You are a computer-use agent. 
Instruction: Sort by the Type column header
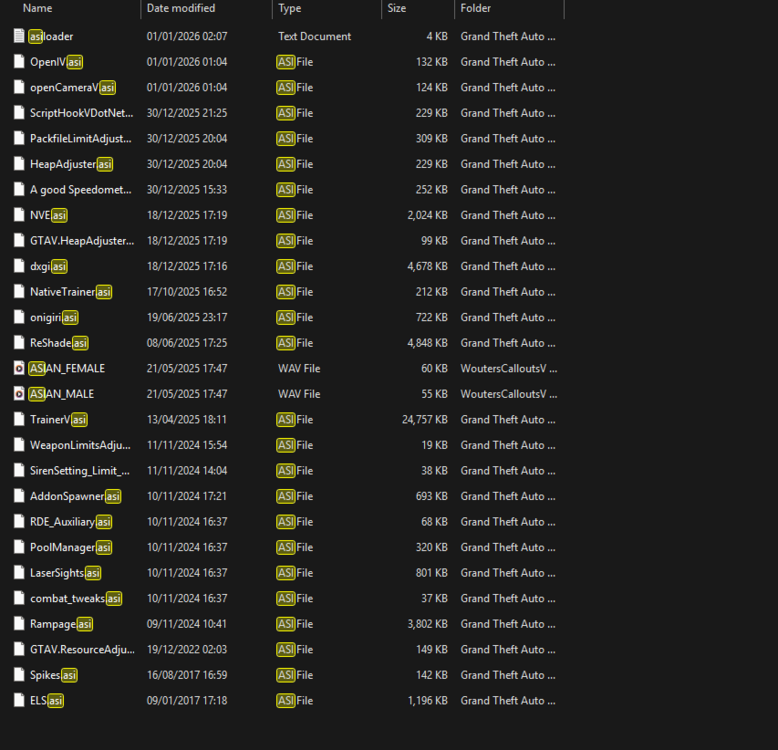pos(289,8)
